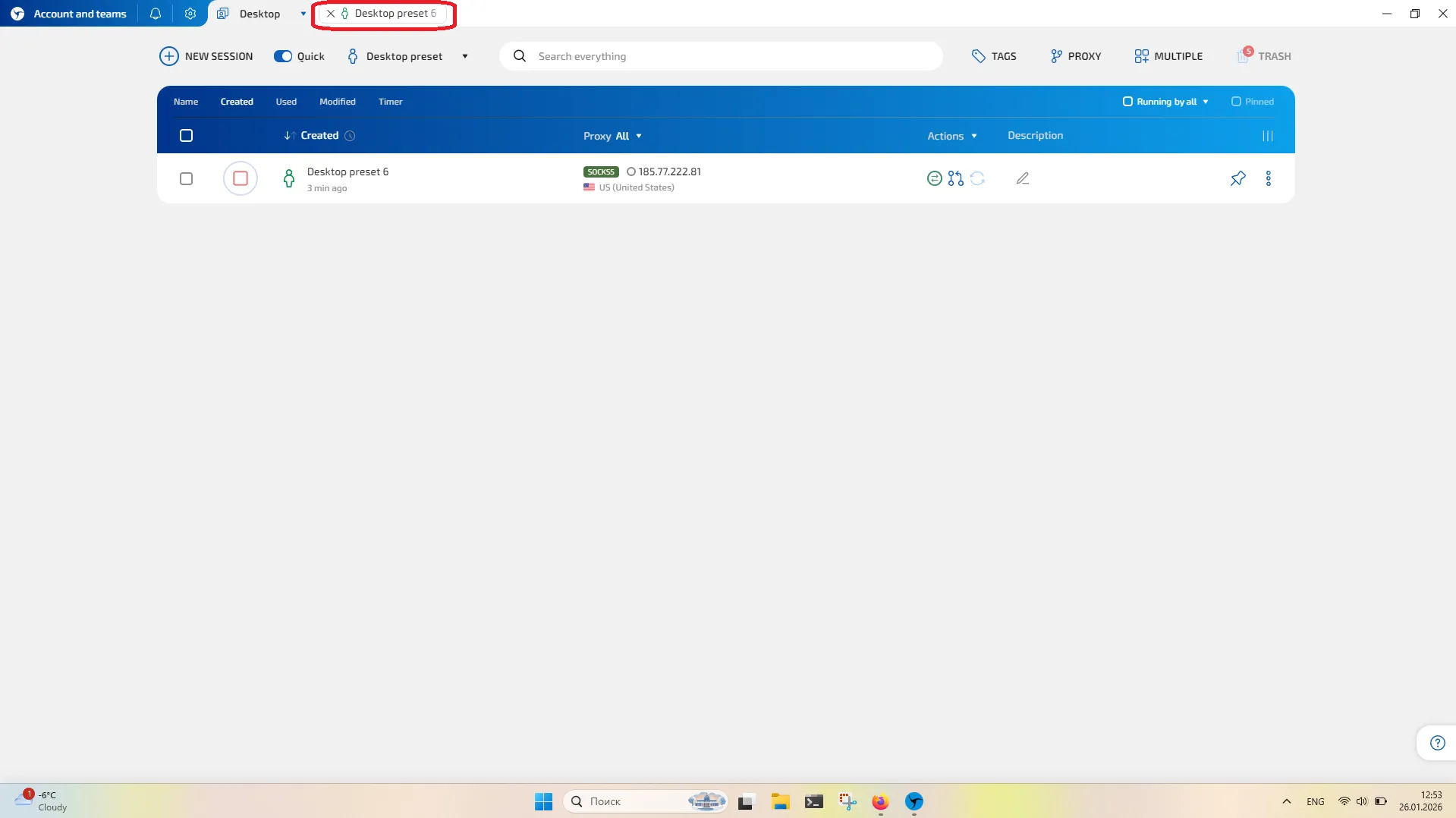Expand the Desktop workspace dropdown arrow
Viewport: 1456px width, 818px height.
(x=303, y=14)
